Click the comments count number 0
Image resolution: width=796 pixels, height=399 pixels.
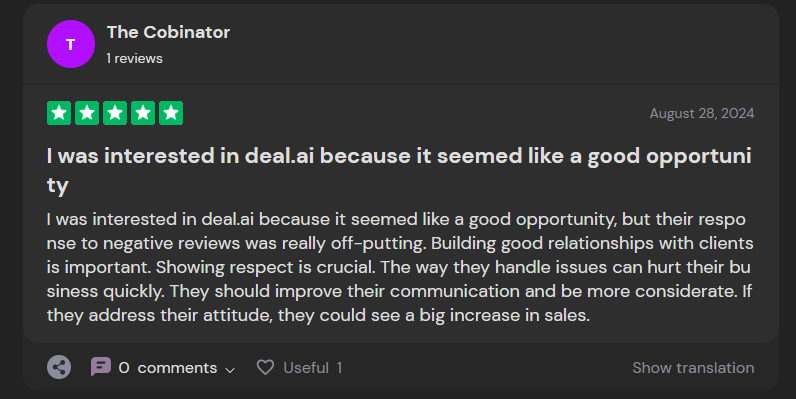(x=124, y=368)
